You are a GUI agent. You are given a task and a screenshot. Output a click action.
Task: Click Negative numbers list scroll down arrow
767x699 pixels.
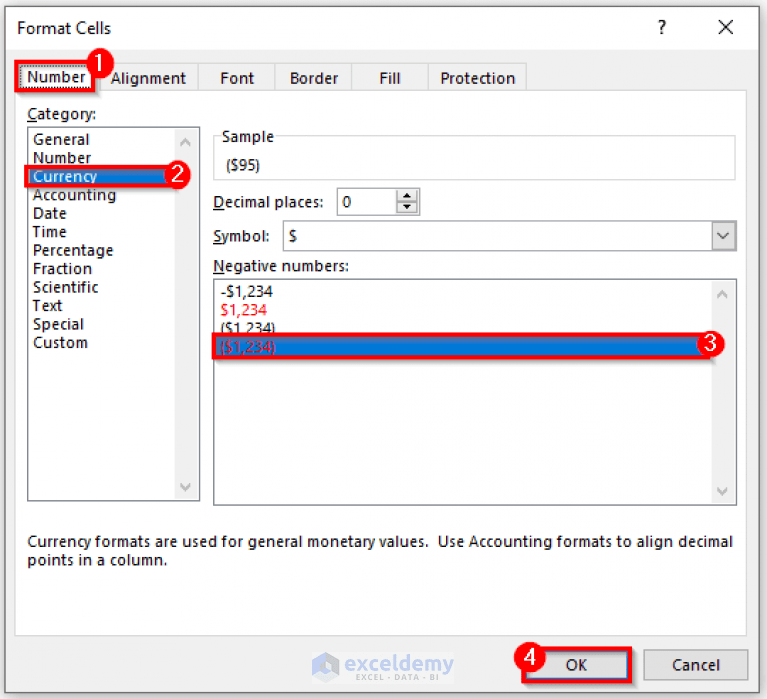coord(722,491)
